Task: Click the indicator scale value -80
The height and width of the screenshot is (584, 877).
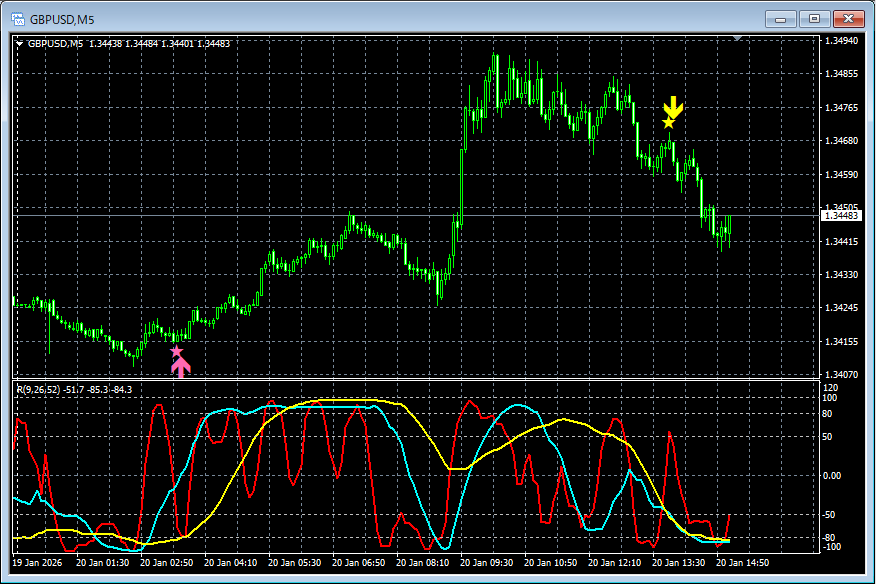Action: 829,538
